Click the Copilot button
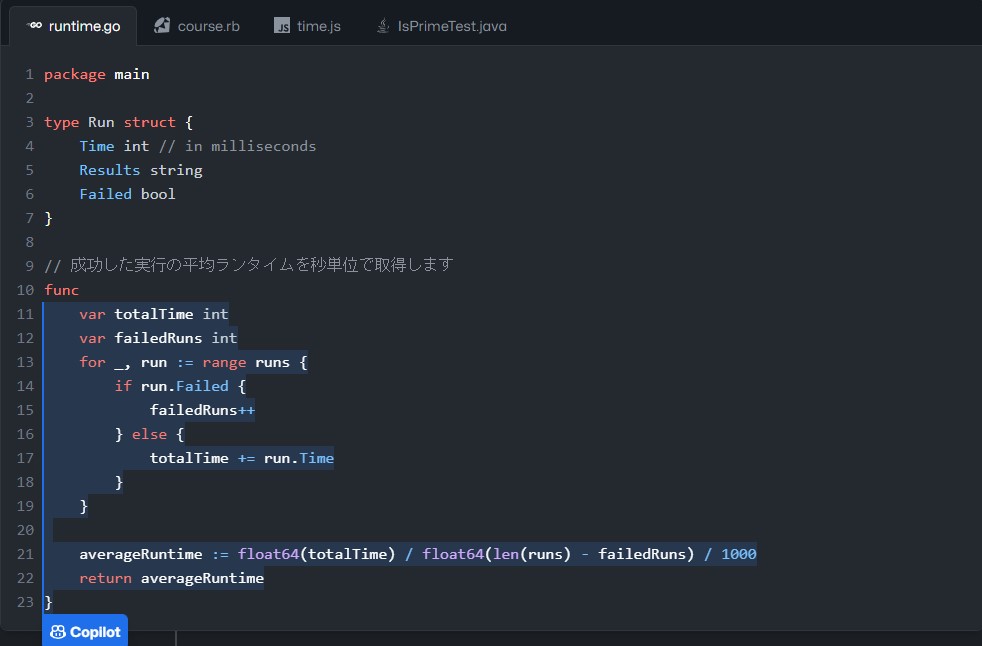 (x=84, y=630)
